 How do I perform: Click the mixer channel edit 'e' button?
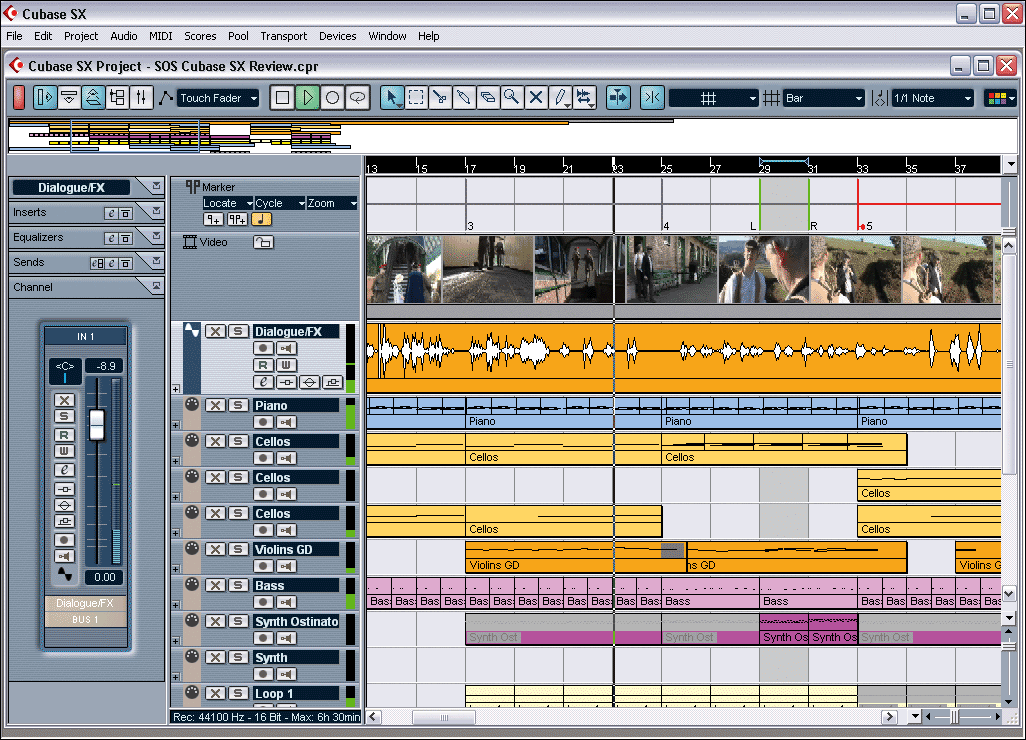pos(64,470)
